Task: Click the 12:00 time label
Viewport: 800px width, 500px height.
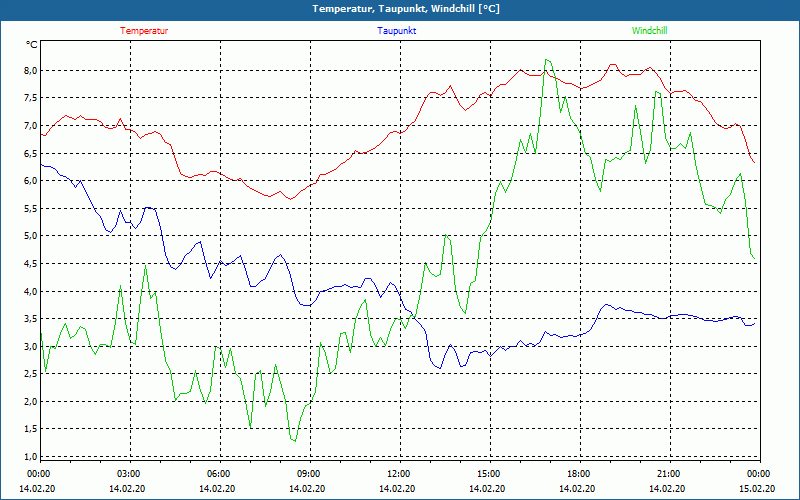Action: point(398,474)
